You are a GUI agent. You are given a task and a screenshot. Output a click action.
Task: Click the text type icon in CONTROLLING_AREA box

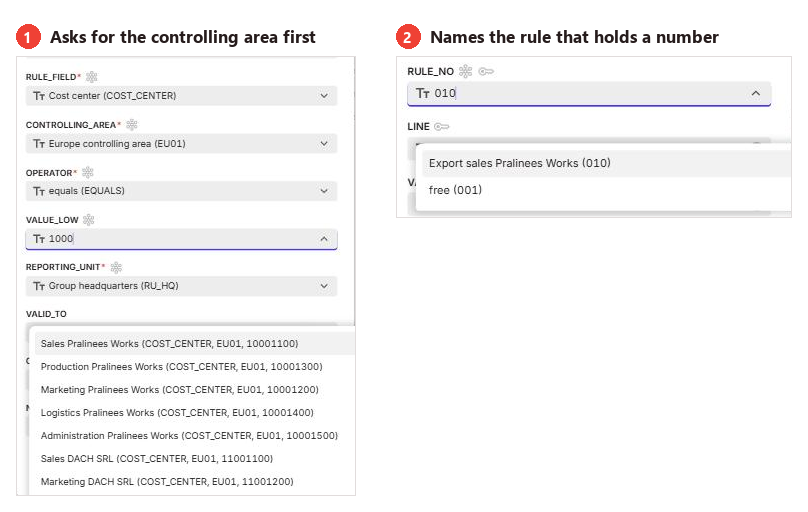(x=39, y=144)
